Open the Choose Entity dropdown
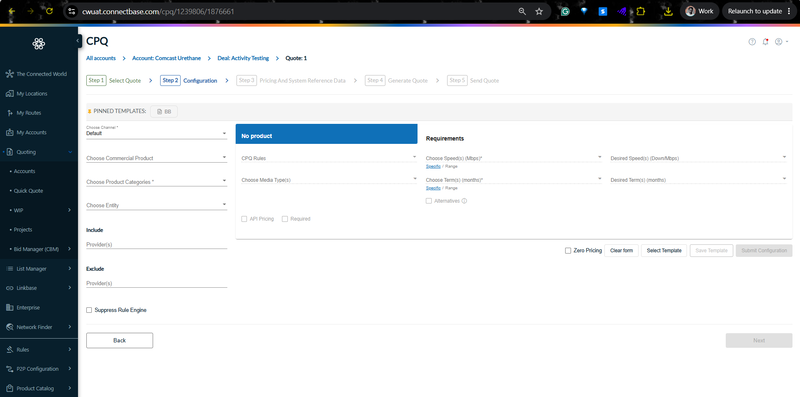This screenshot has width=800, height=397. [x=157, y=205]
